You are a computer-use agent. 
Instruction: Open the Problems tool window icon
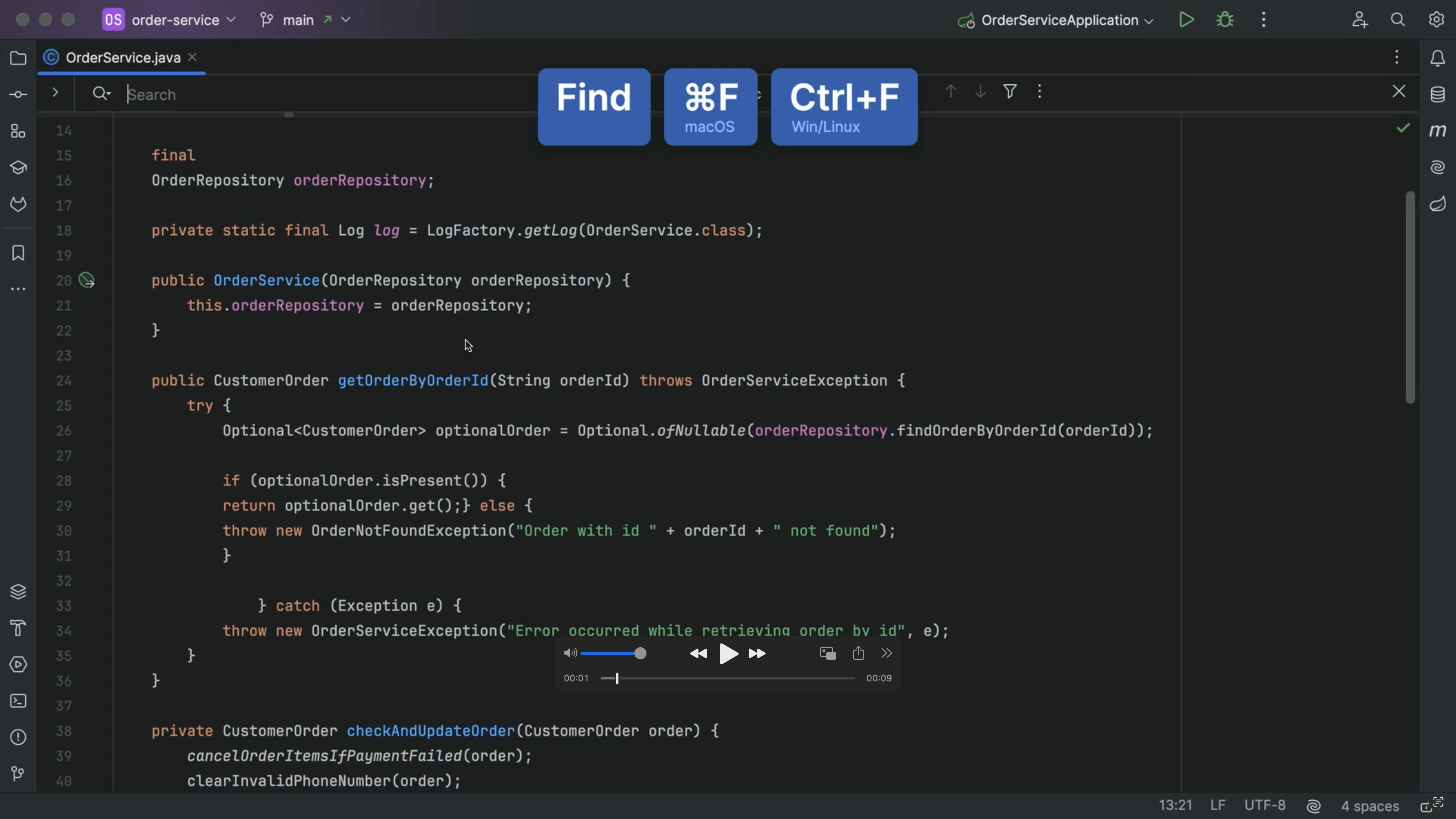coord(18,737)
